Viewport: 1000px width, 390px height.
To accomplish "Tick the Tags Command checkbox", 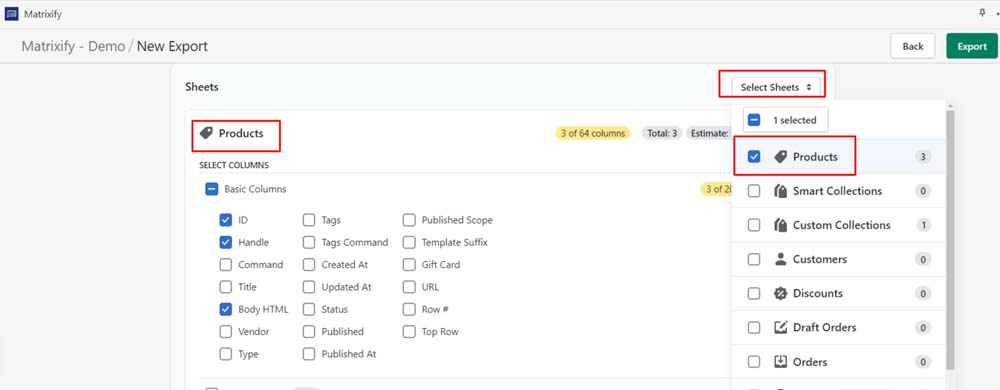I will pos(309,242).
